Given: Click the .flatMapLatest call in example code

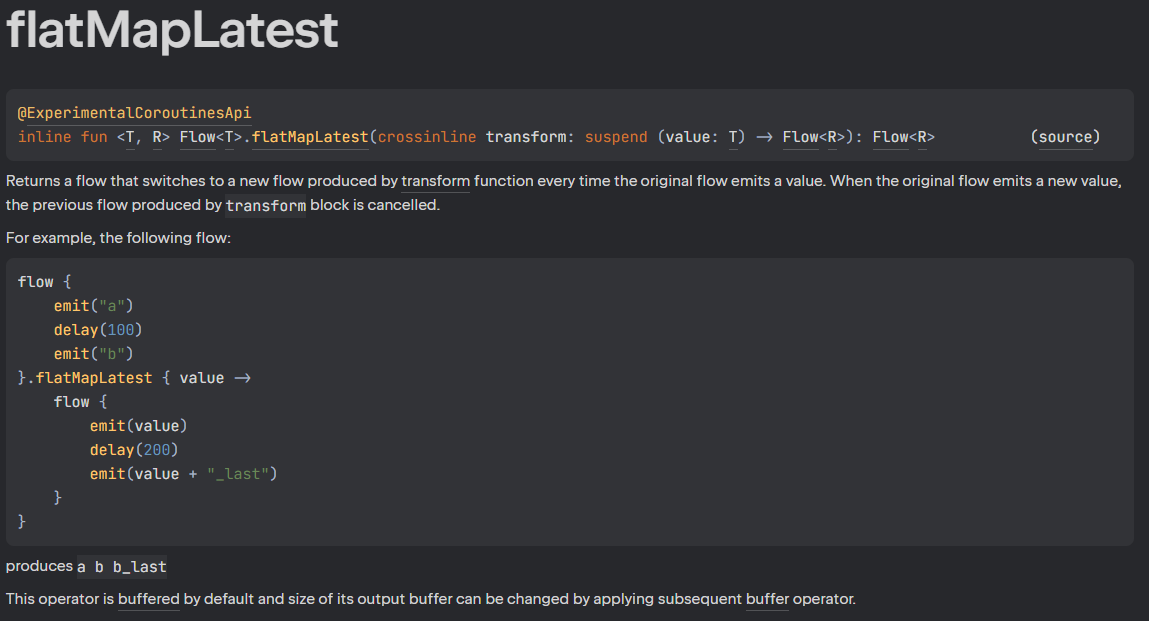Looking at the screenshot, I should click(x=94, y=378).
